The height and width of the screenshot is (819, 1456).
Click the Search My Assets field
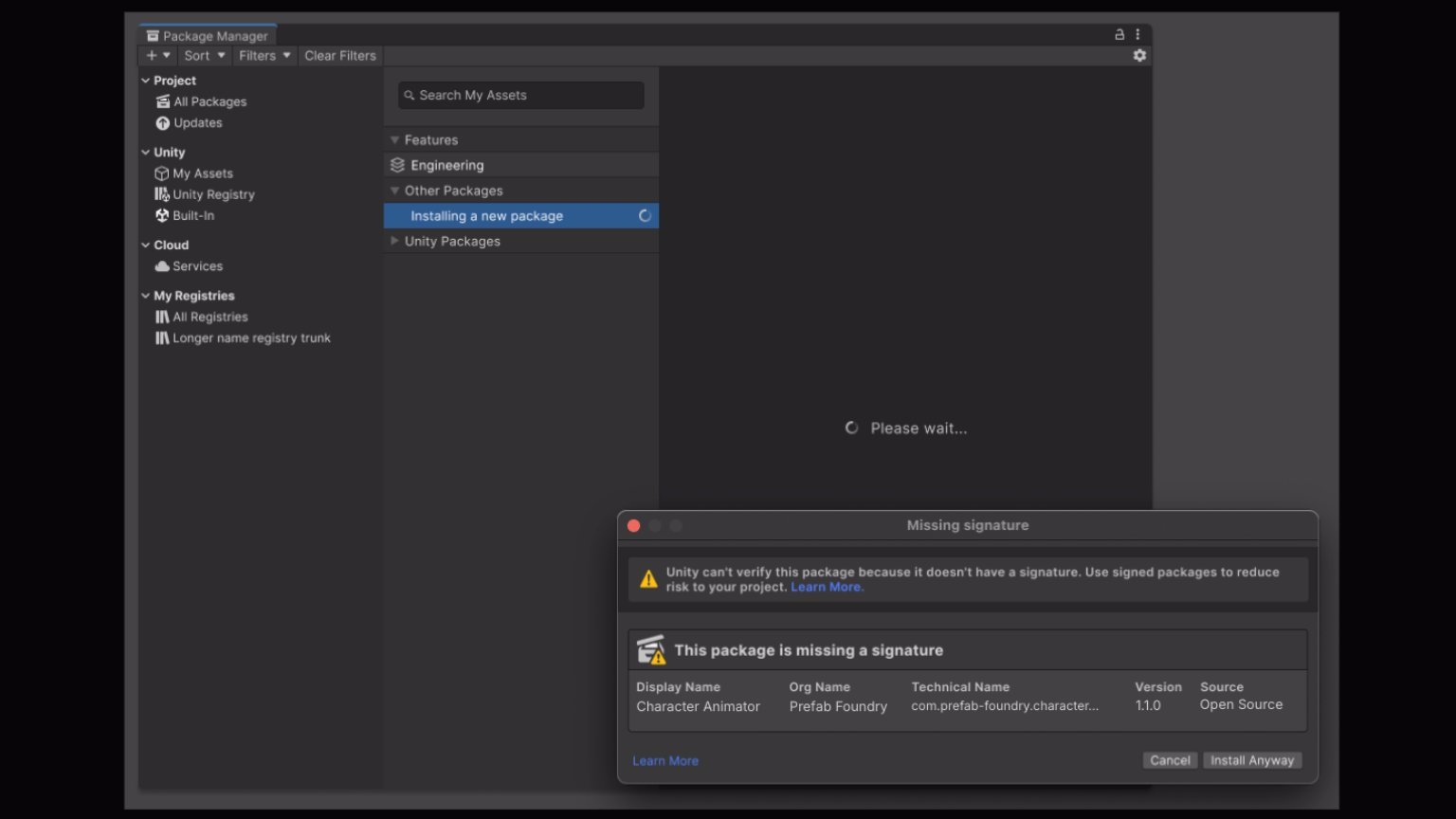521,96
